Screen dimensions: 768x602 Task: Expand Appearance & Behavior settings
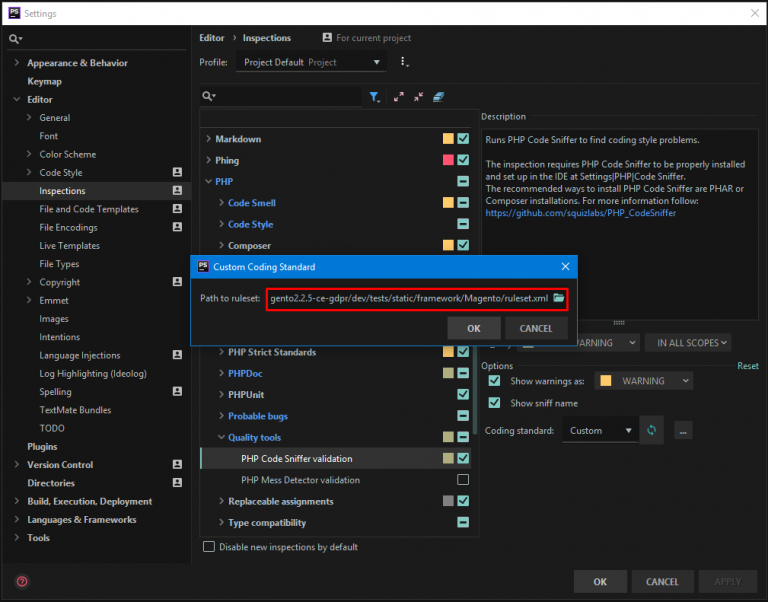click(x=17, y=63)
